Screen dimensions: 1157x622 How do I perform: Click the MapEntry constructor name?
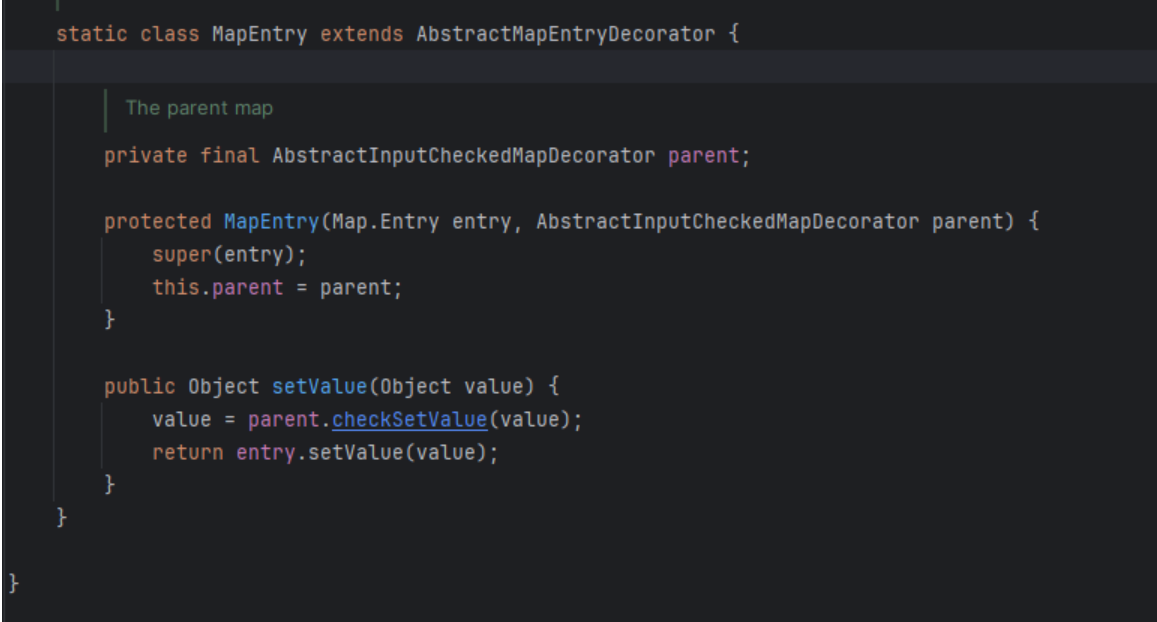click(x=272, y=221)
